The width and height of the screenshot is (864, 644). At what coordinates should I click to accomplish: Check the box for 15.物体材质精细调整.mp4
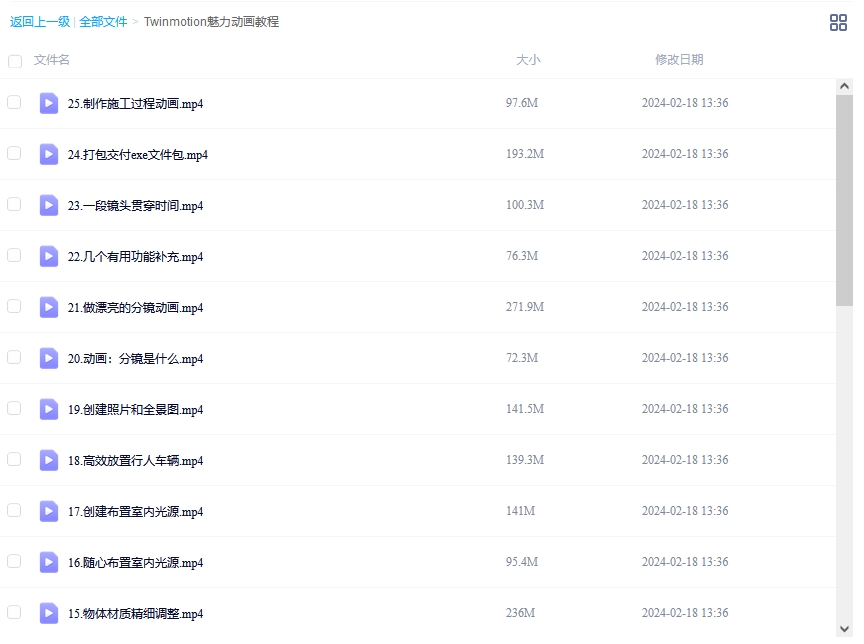(14, 612)
